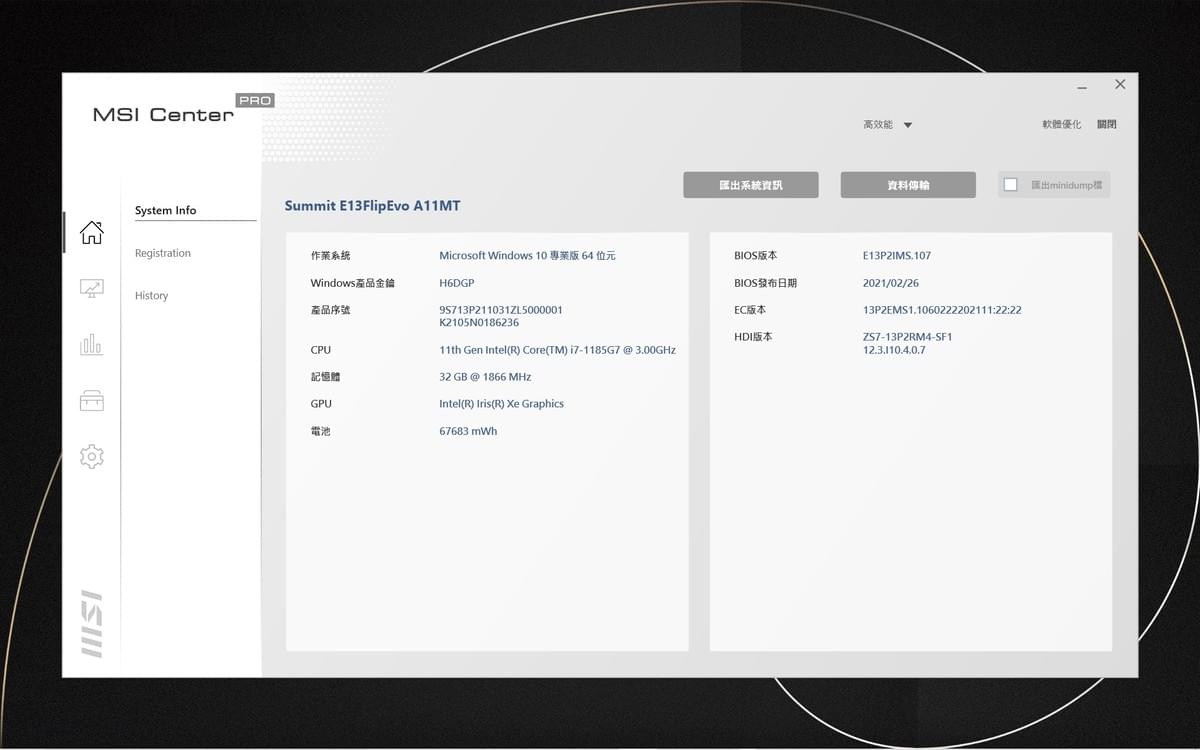Open the settings gear icon in sidebar

[x=91, y=457]
